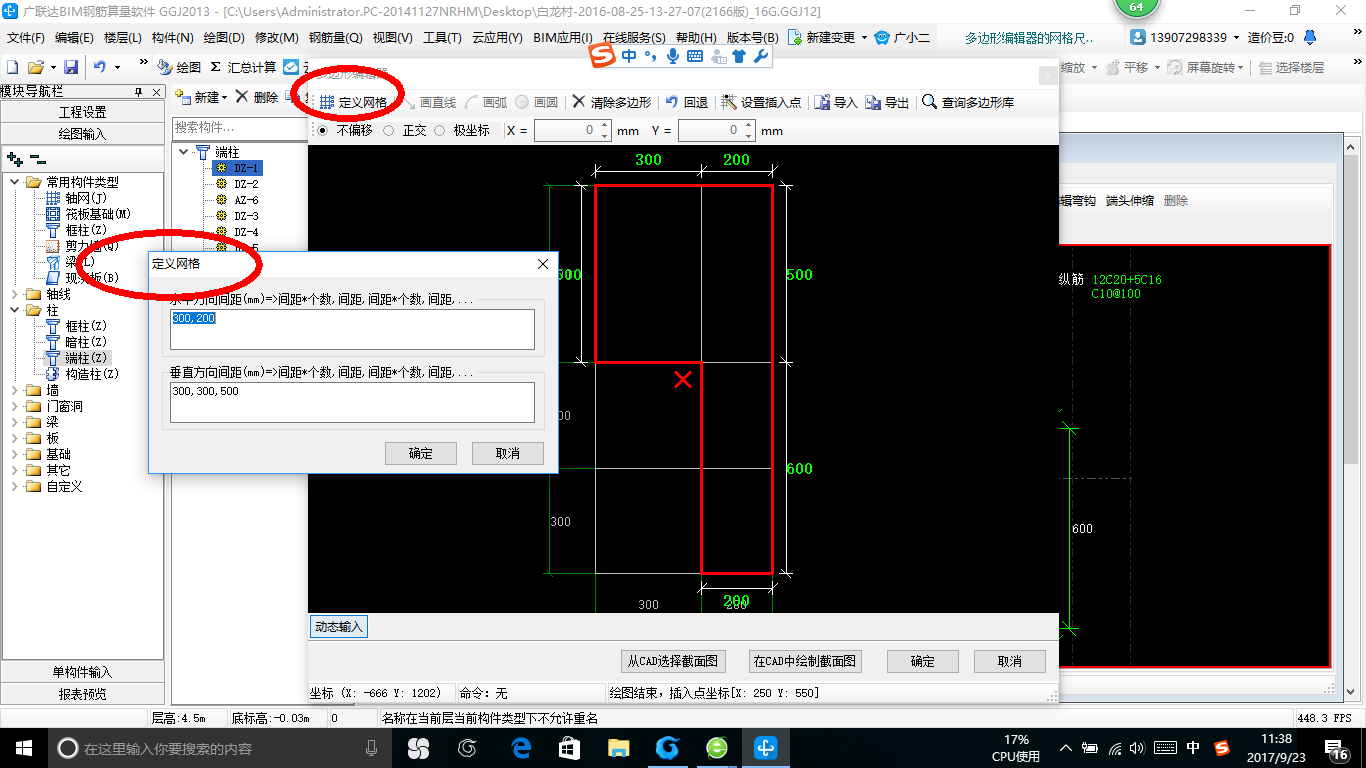Click the 导出 export tool
The image size is (1366, 768).
pos(888,102)
